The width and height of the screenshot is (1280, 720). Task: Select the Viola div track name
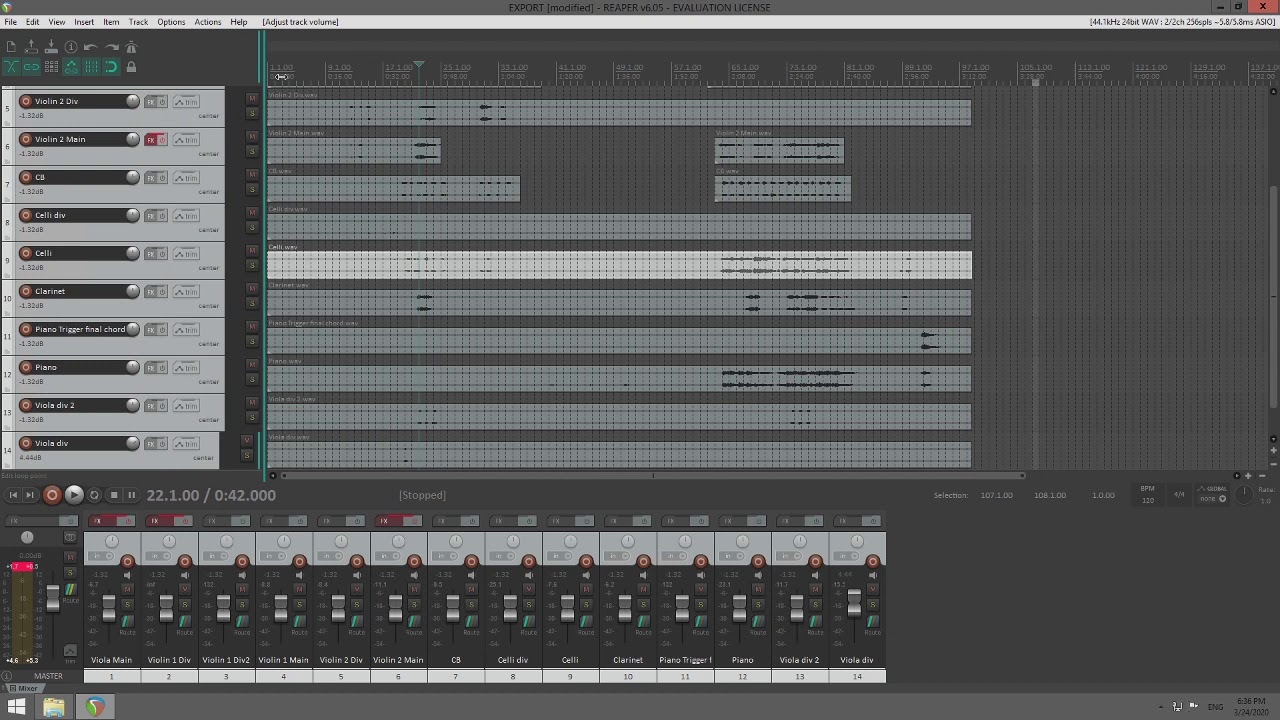point(51,443)
